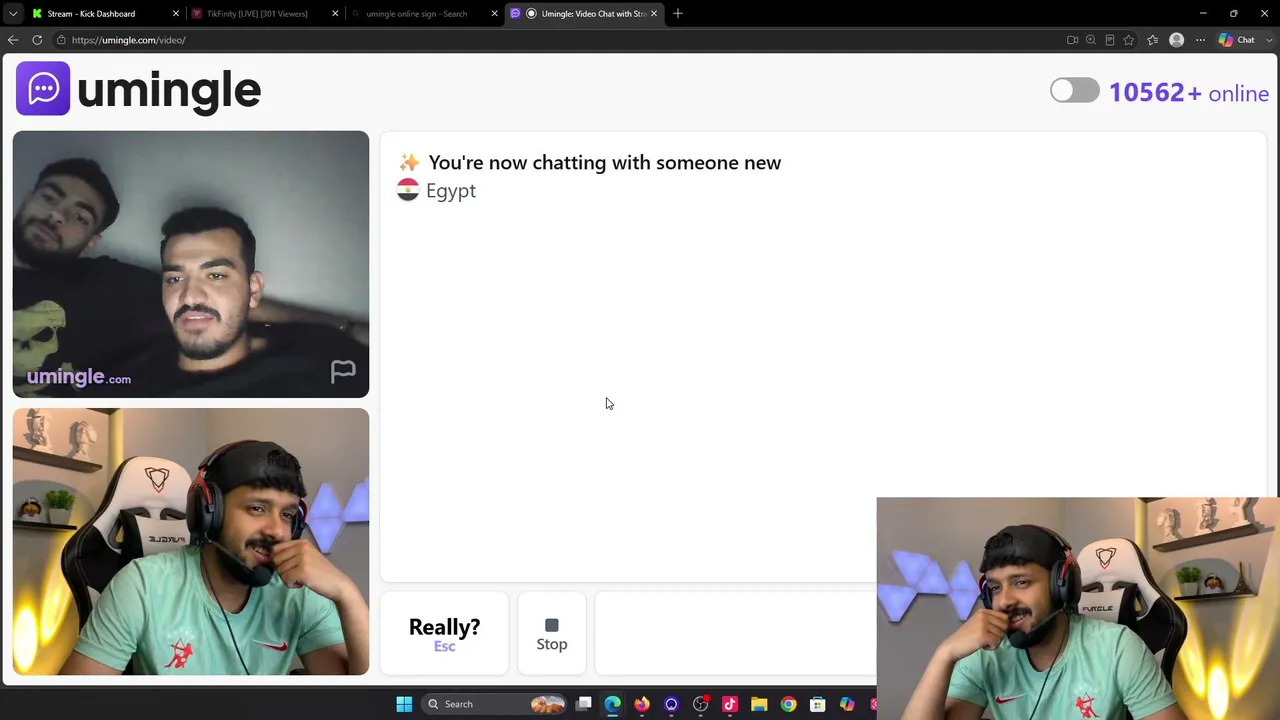Click your own webcam preview
The height and width of the screenshot is (720, 1280).
(x=191, y=542)
